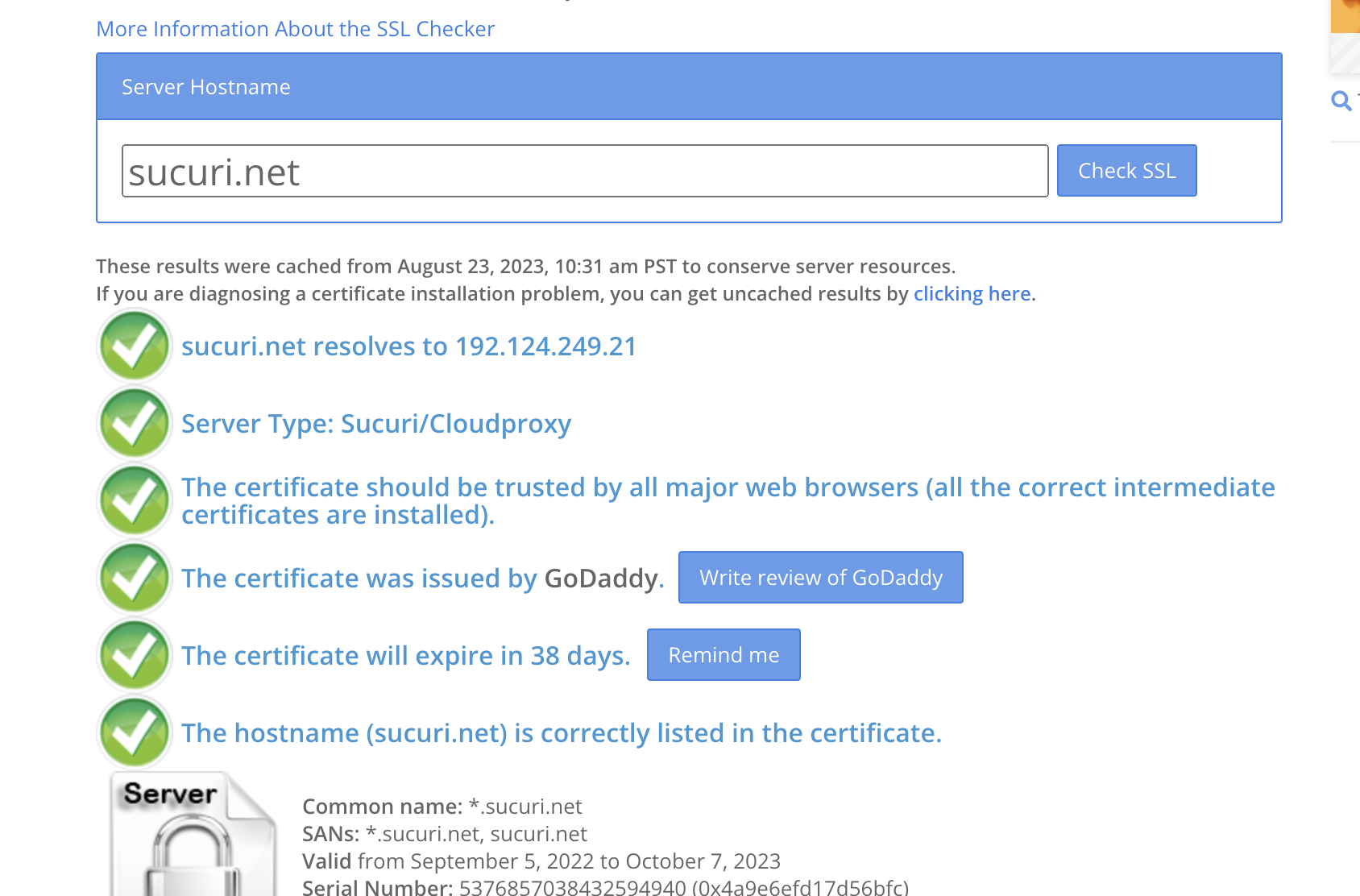Click the Remind me button
Image resolution: width=1360 pixels, height=896 pixels.
(x=724, y=655)
